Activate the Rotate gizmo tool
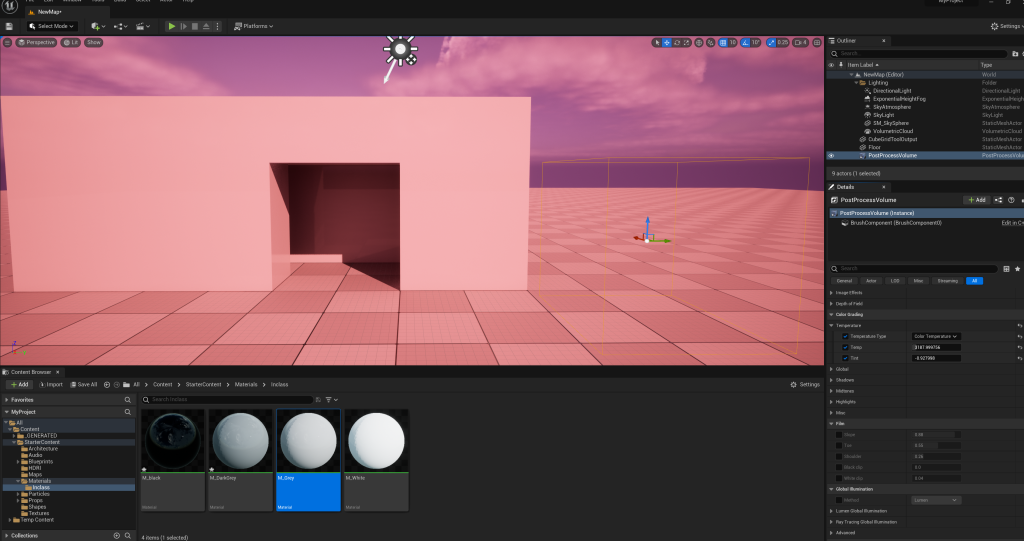The height and width of the screenshot is (541, 1024). tap(677, 42)
